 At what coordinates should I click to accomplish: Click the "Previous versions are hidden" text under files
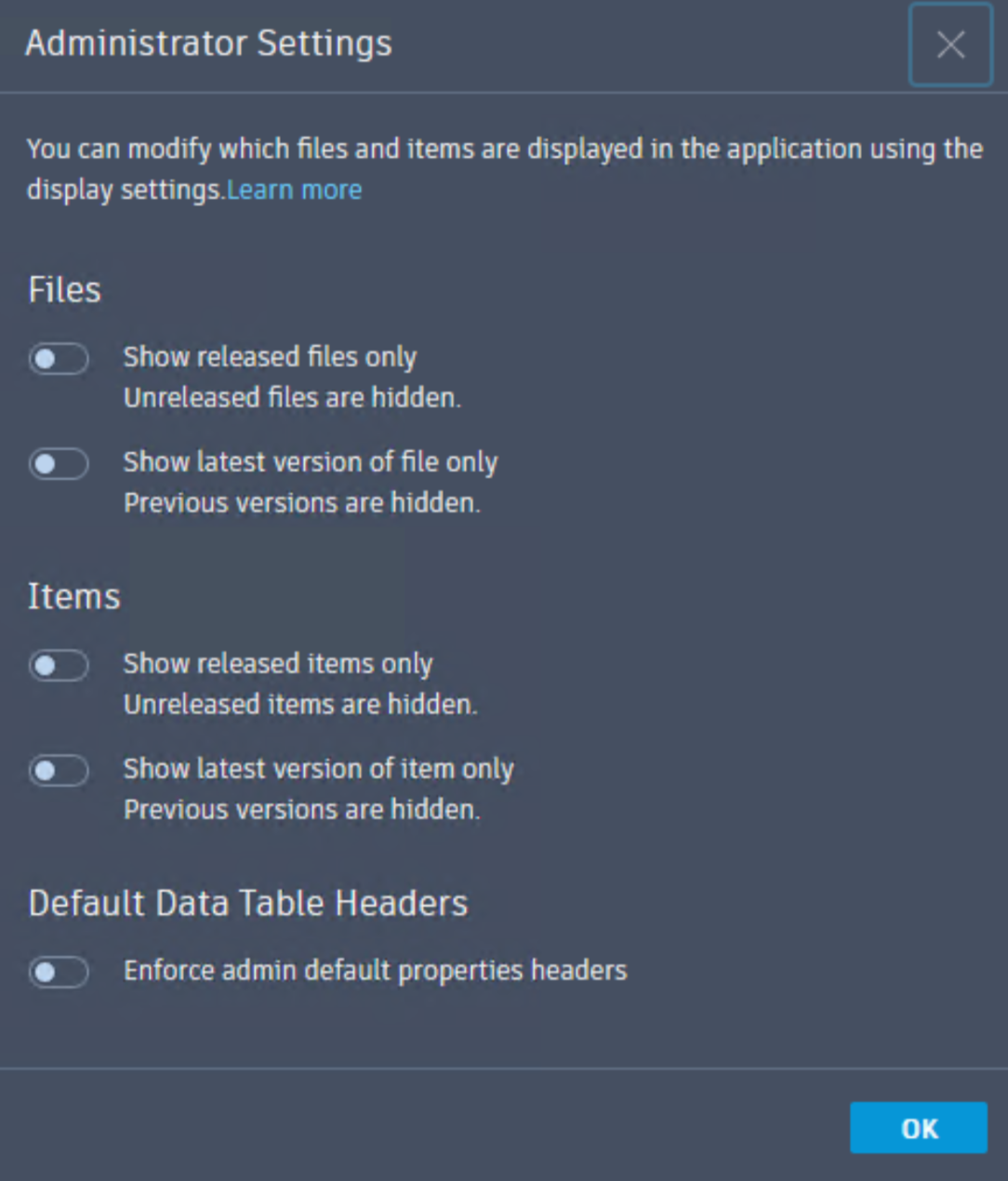(x=299, y=502)
